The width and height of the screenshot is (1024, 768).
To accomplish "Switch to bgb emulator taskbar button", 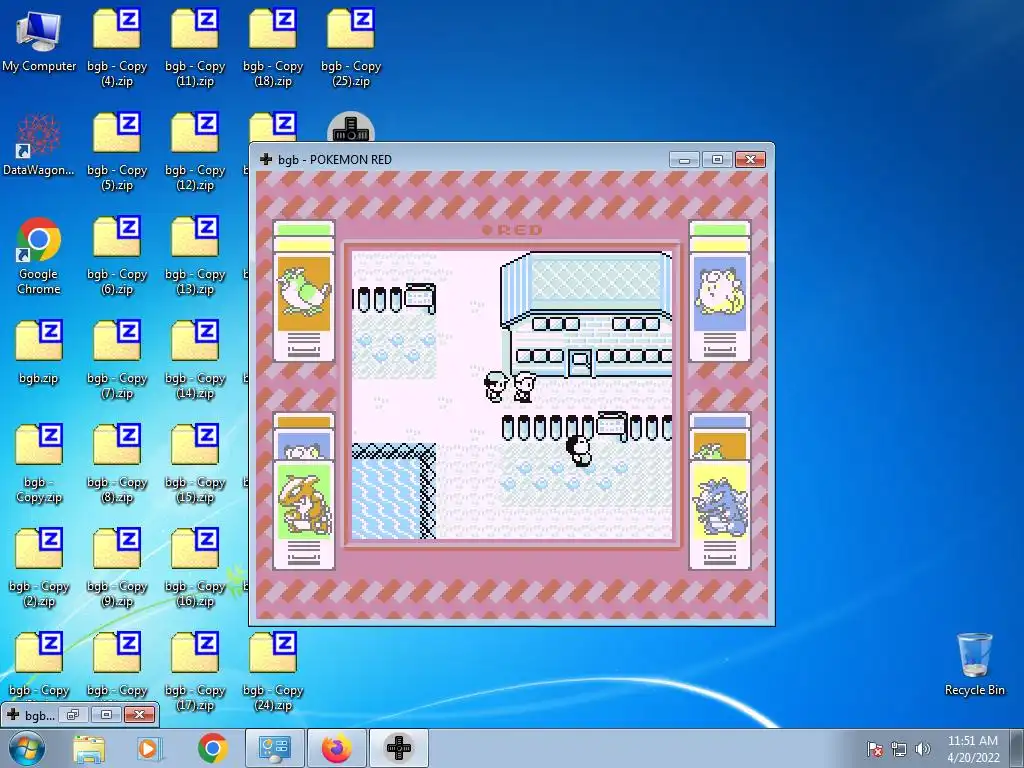I will point(399,748).
